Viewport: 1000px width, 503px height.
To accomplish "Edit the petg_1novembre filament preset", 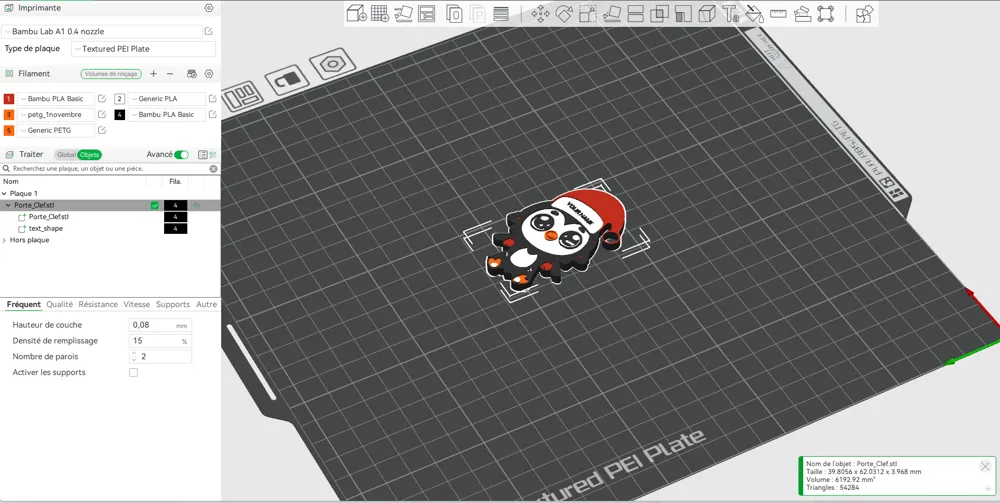I will [101, 115].
